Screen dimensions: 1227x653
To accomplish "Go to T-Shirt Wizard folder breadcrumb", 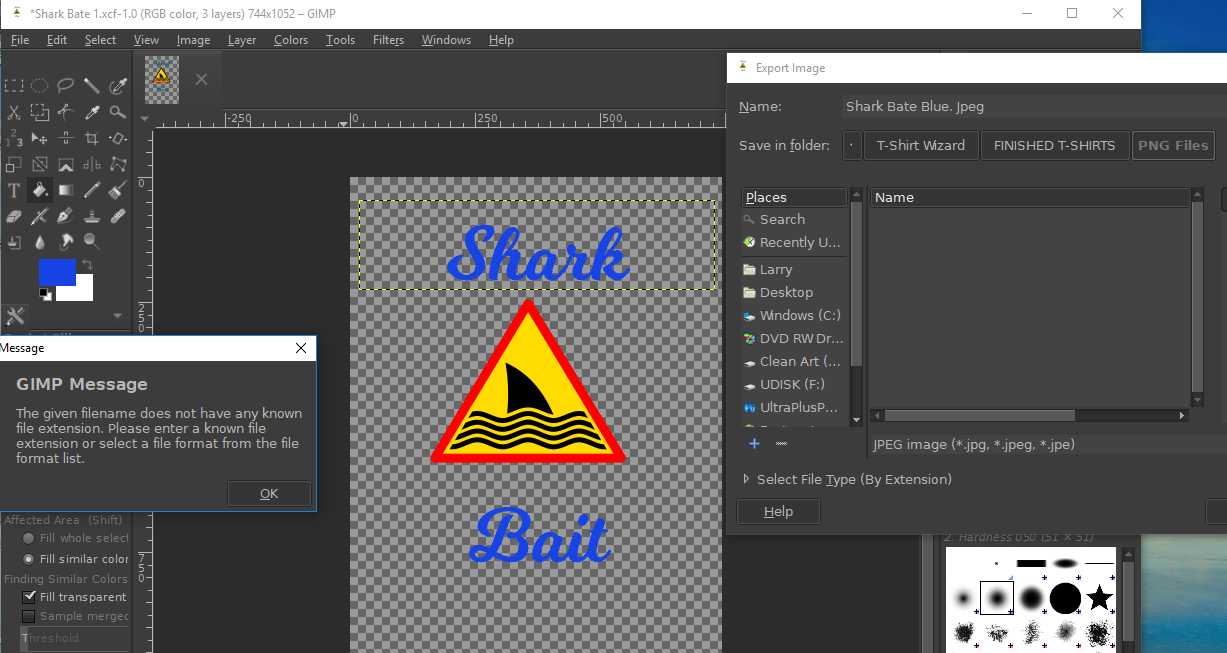I will click(921, 145).
